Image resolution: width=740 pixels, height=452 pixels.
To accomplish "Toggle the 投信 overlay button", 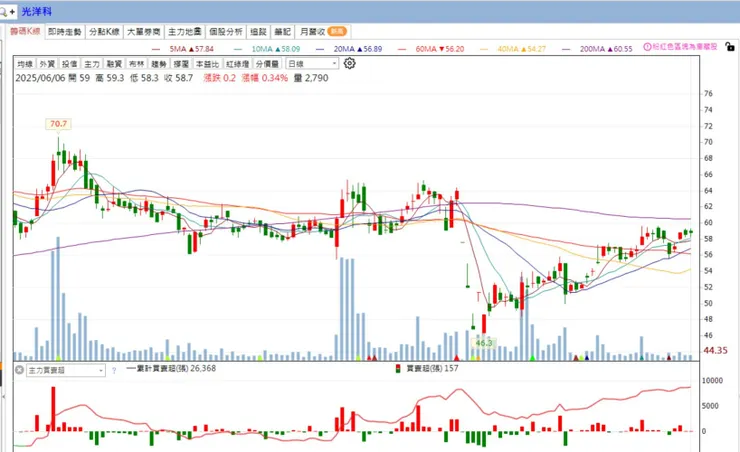I will click(x=69, y=64).
